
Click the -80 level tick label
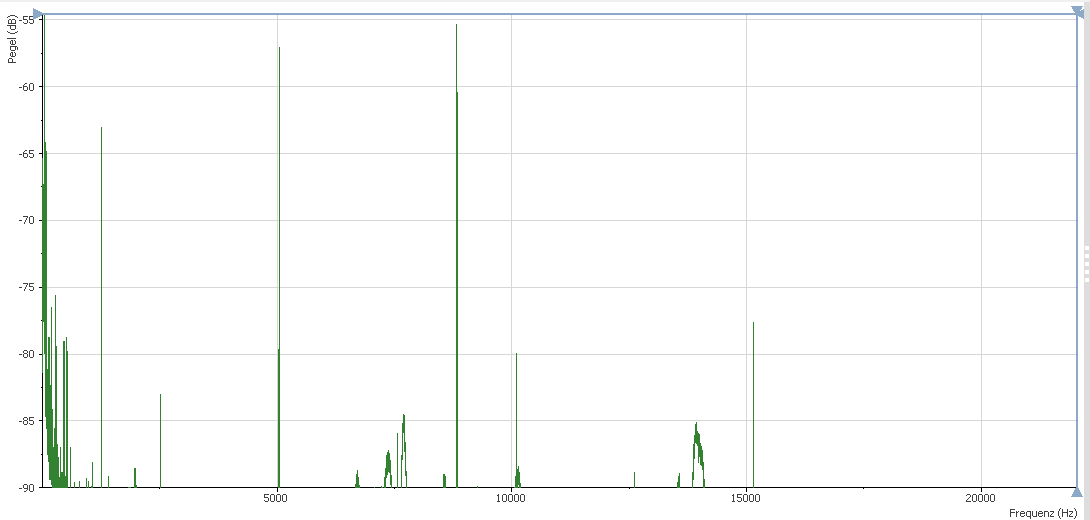click(28, 354)
